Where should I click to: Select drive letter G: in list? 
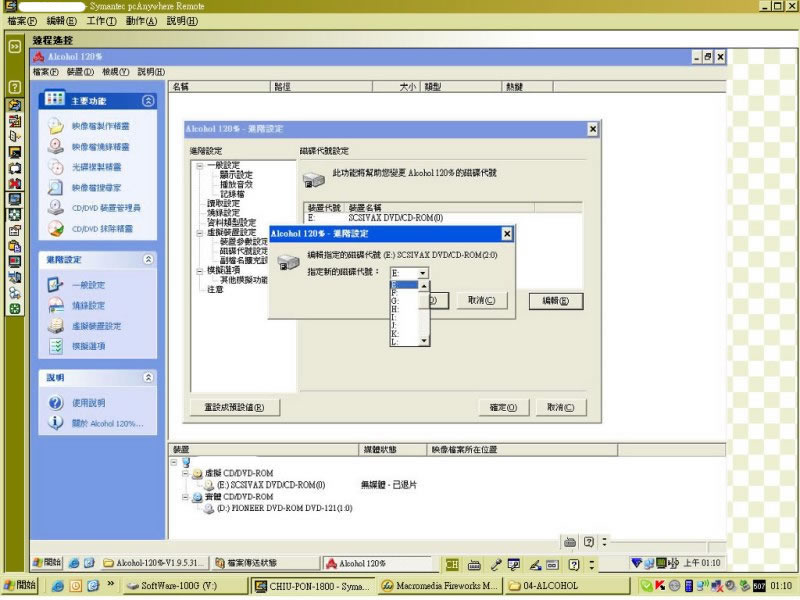[x=404, y=301]
